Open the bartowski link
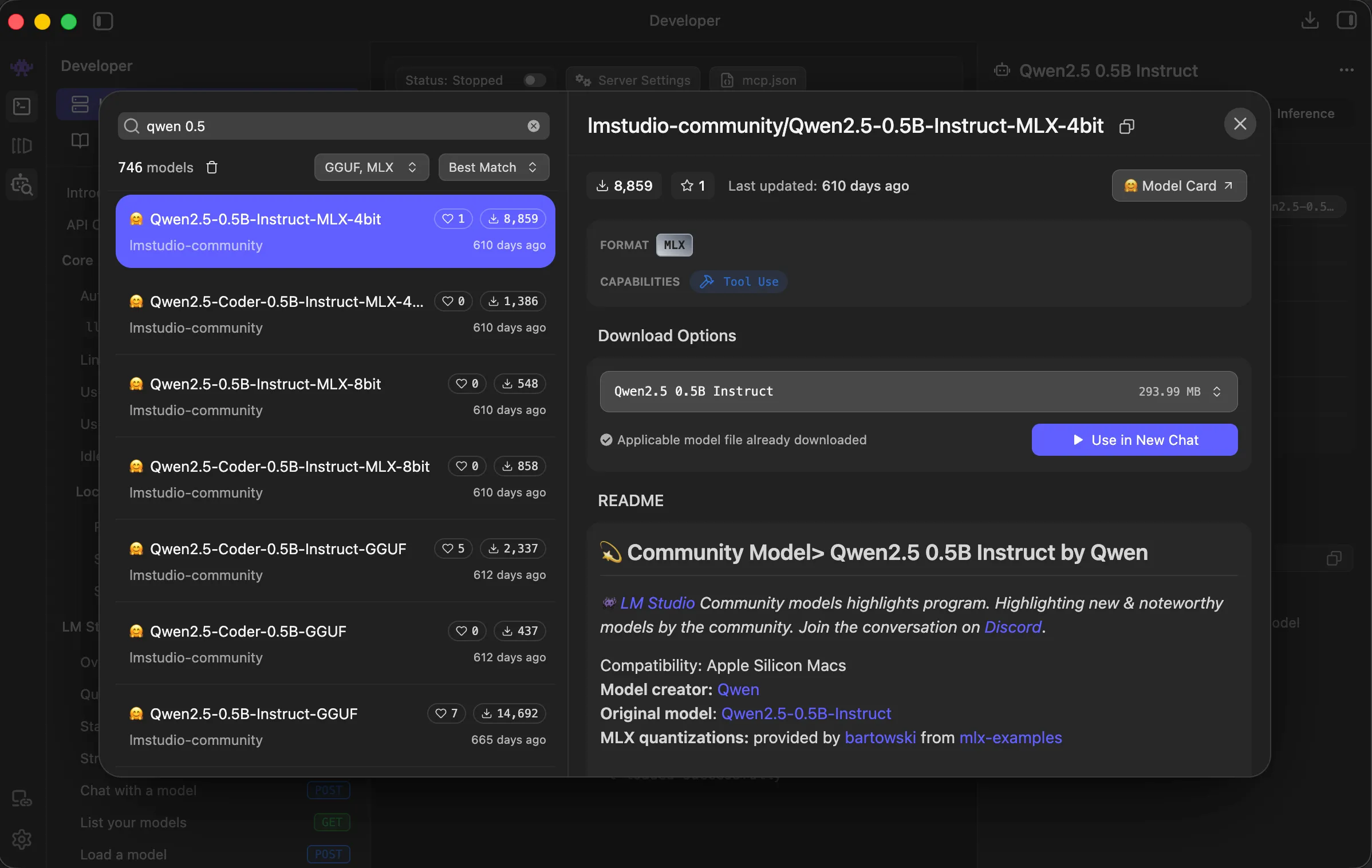Screen dimensions: 1372x868 pyautogui.click(x=880, y=737)
